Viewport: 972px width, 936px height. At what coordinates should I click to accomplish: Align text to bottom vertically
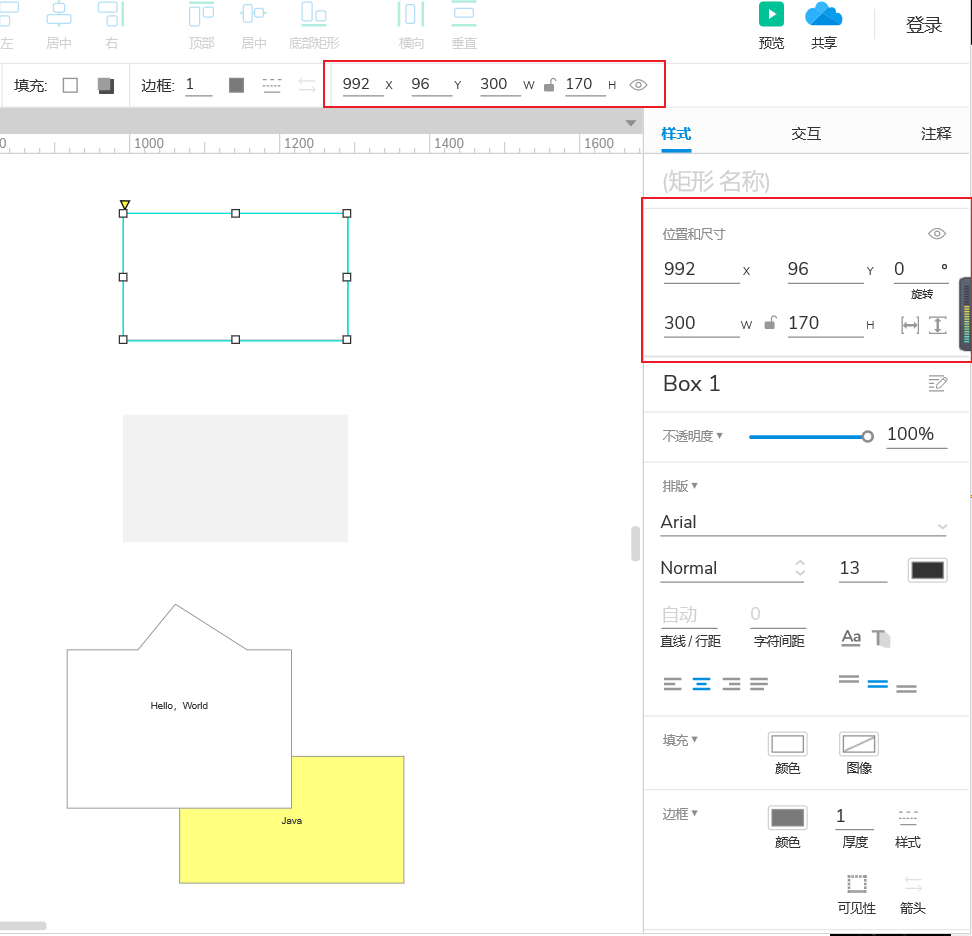click(x=906, y=689)
